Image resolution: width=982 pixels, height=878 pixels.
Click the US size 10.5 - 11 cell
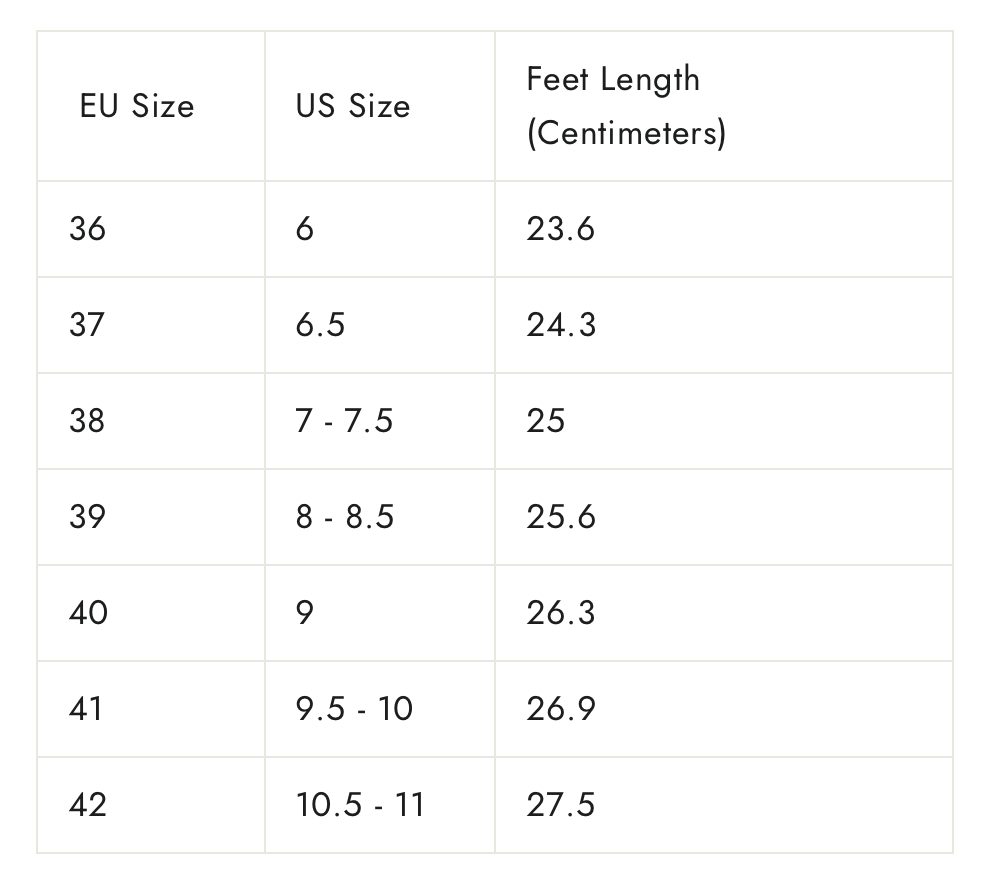click(360, 805)
